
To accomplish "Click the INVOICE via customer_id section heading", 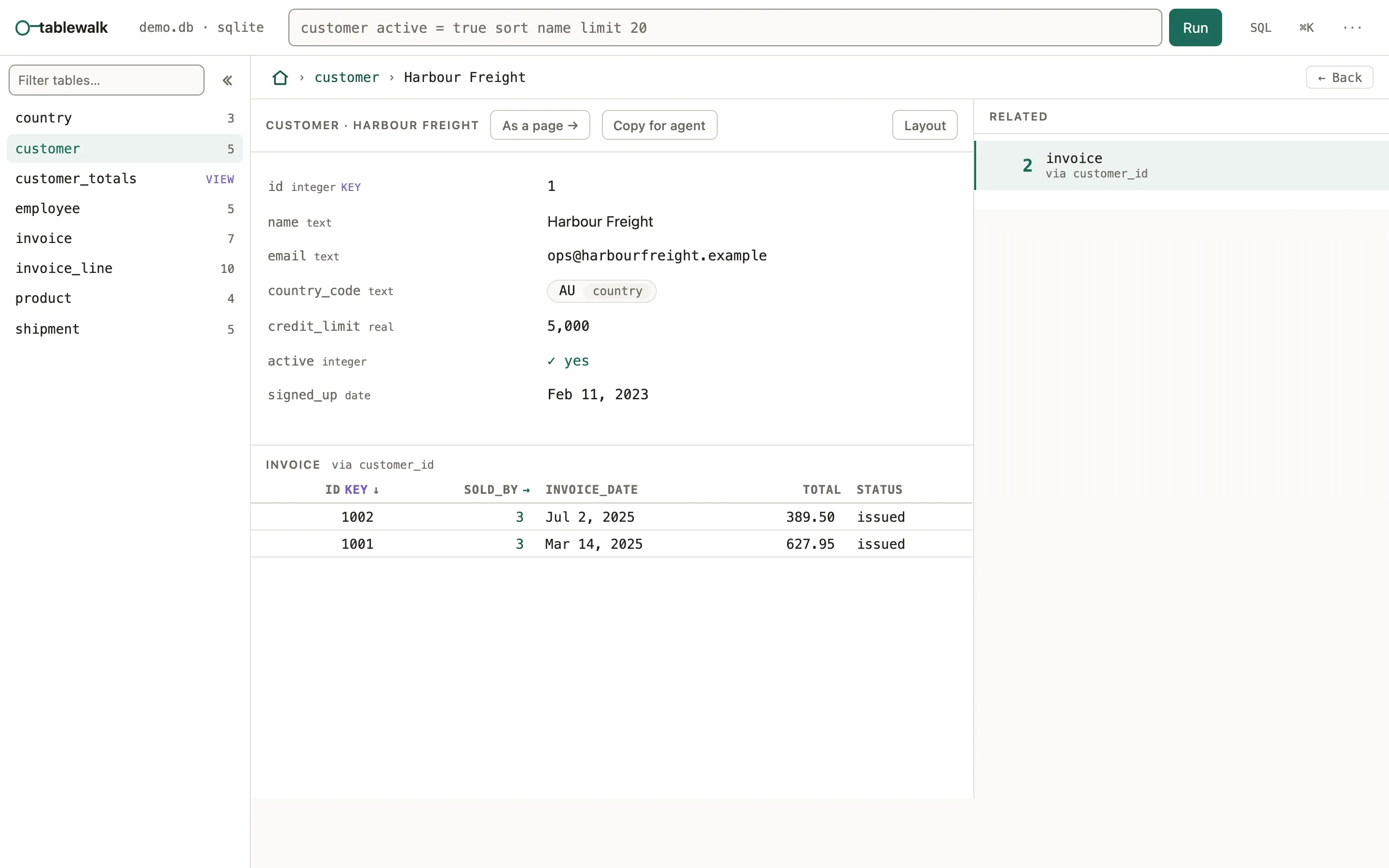I will [350, 465].
